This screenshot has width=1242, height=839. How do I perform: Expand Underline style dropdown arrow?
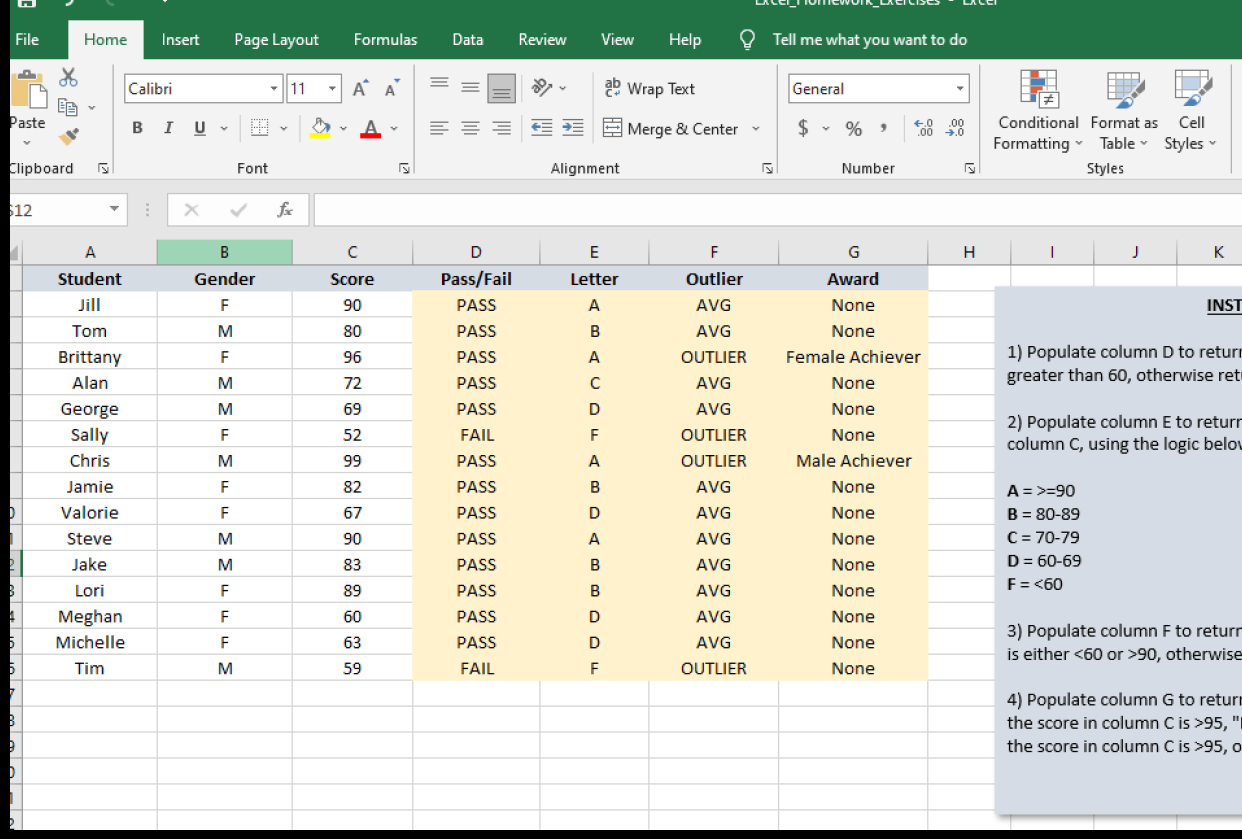[223, 129]
